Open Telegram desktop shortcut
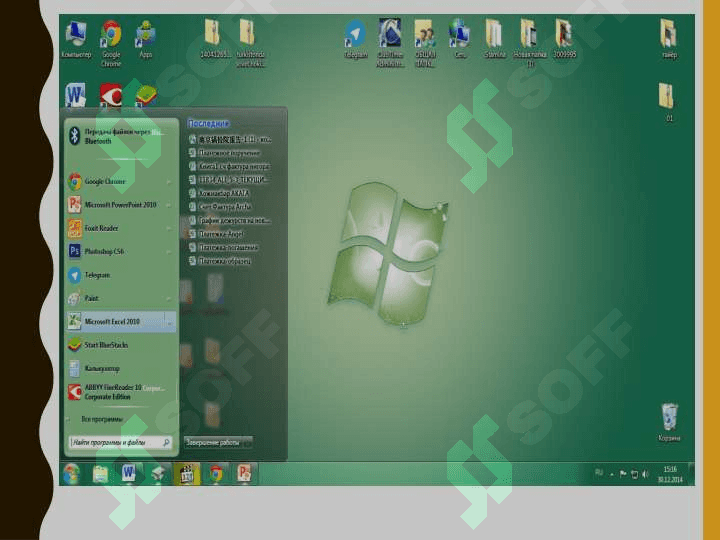 pos(355,39)
